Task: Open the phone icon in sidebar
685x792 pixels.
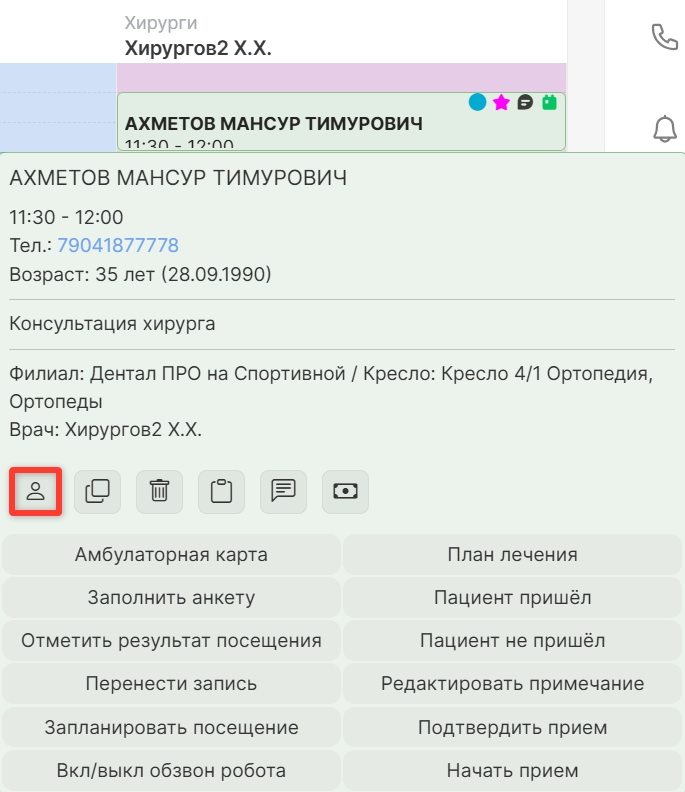Action: [x=664, y=37]
